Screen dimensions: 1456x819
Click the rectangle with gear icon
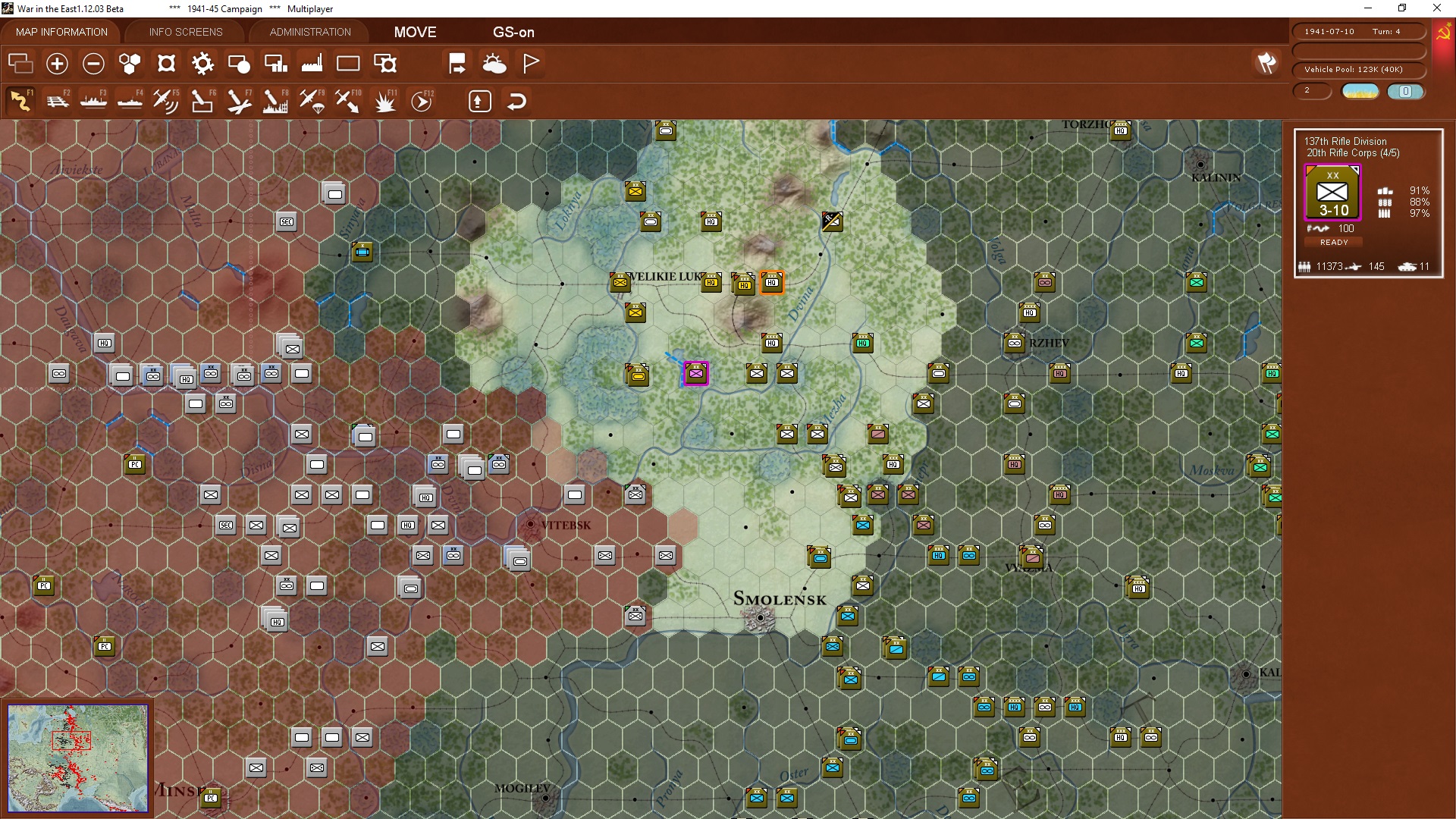pyautogui.click(x=384, y=63)
